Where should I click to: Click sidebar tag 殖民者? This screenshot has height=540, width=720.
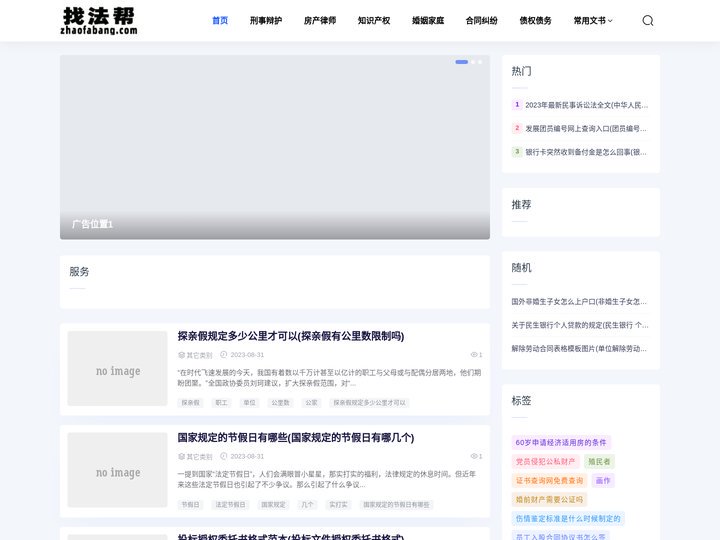click(x=599, y=461)
